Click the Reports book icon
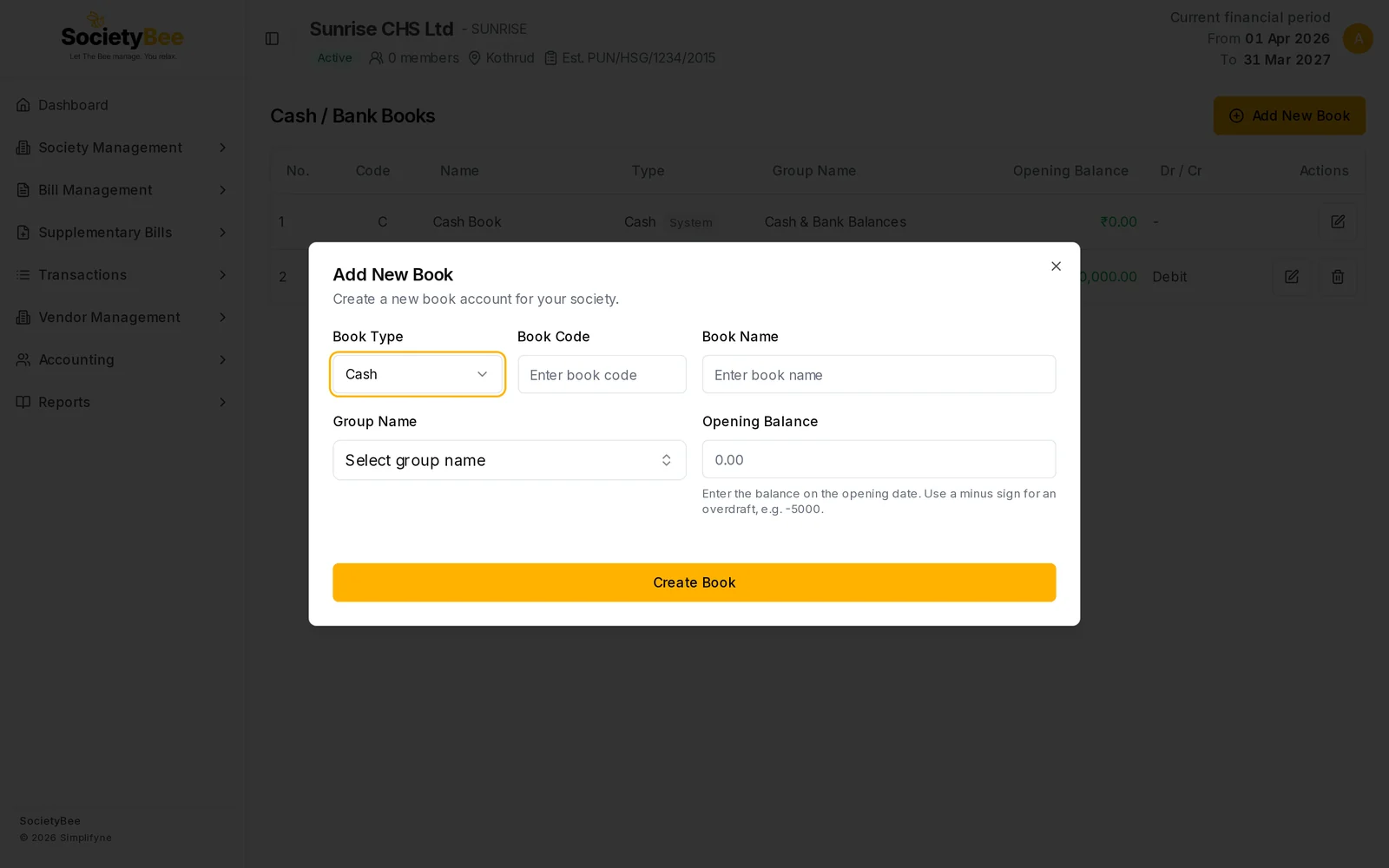 click(x=23, y=403)
